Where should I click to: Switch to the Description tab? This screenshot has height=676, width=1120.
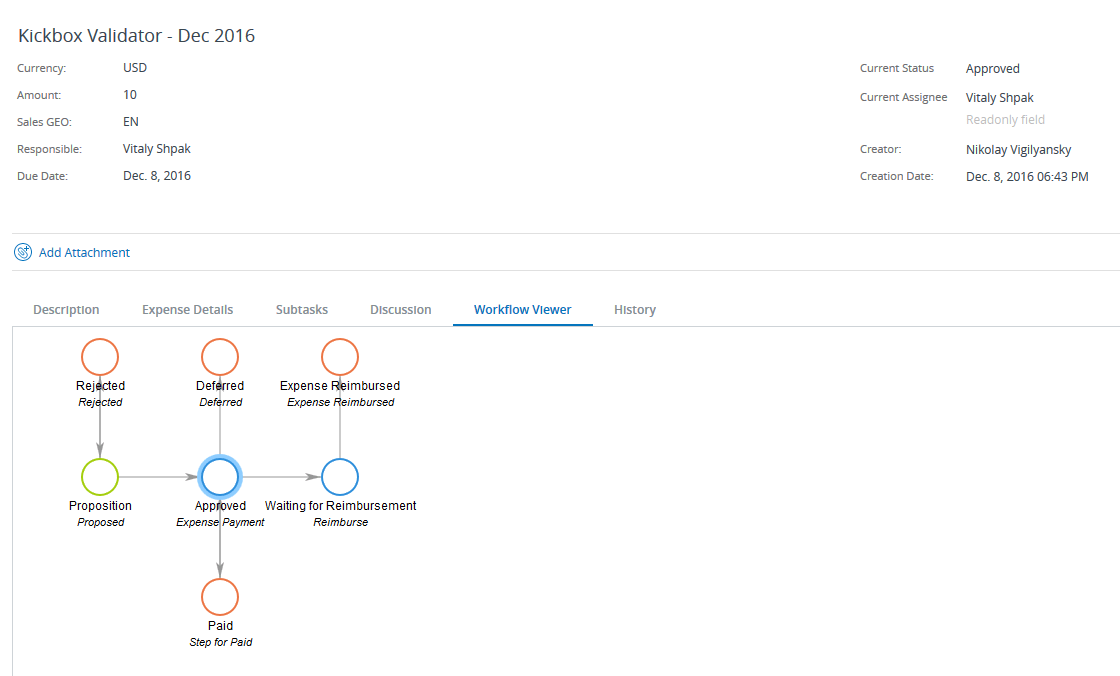pos(66,309)
